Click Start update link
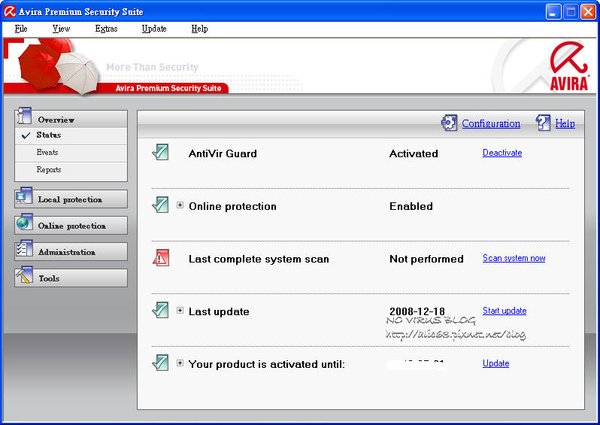The image size is (600, 425). 504,311
